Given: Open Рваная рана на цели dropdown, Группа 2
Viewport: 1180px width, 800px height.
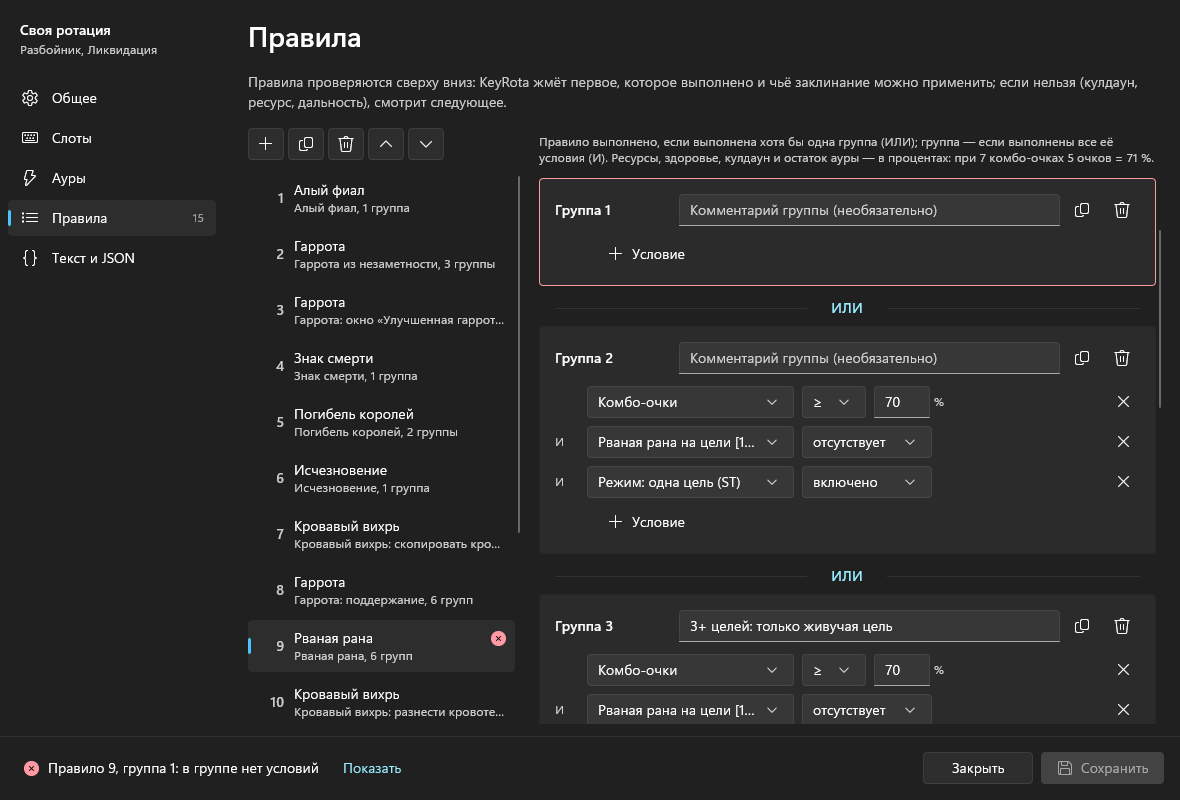Looking at the screenshot, I should 690,442.
